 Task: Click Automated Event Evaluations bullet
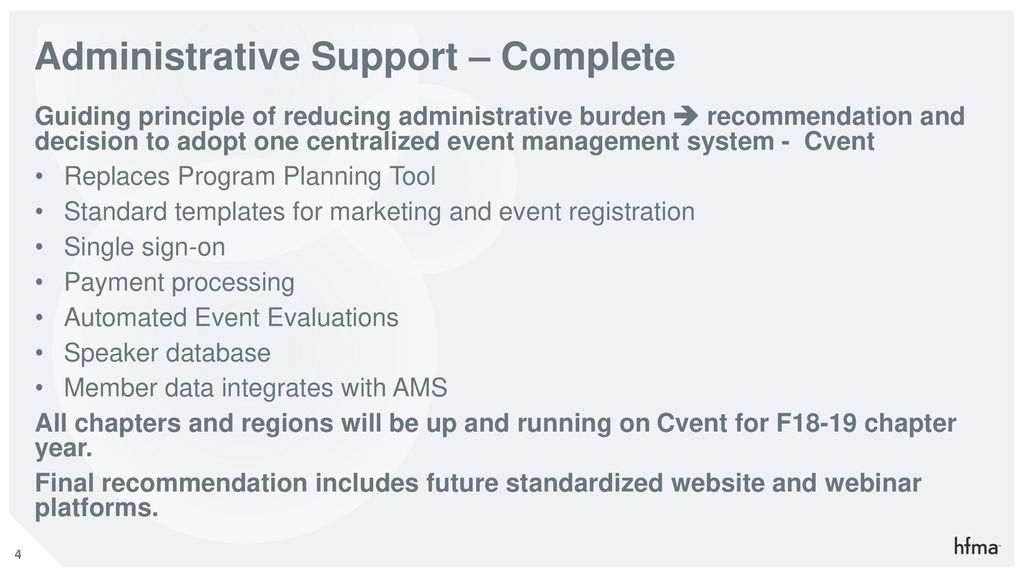point(231,317)
